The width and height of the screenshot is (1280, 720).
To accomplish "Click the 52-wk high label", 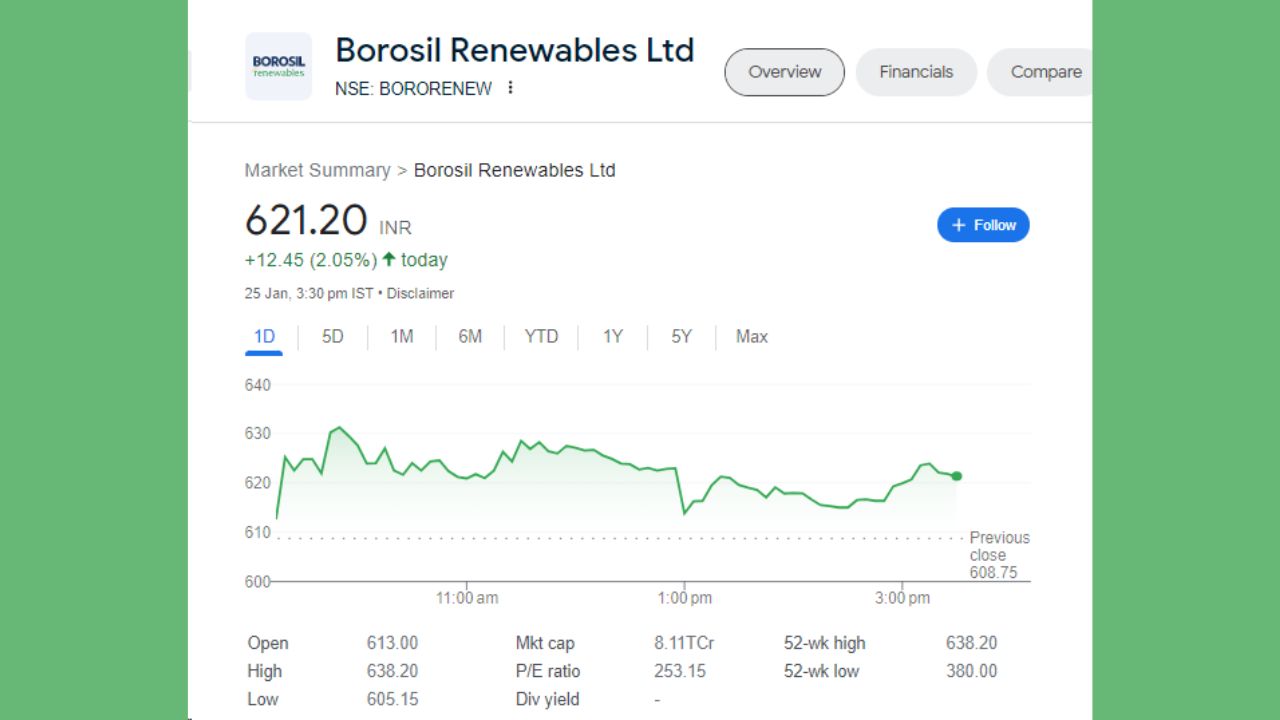I will [824, 643].
